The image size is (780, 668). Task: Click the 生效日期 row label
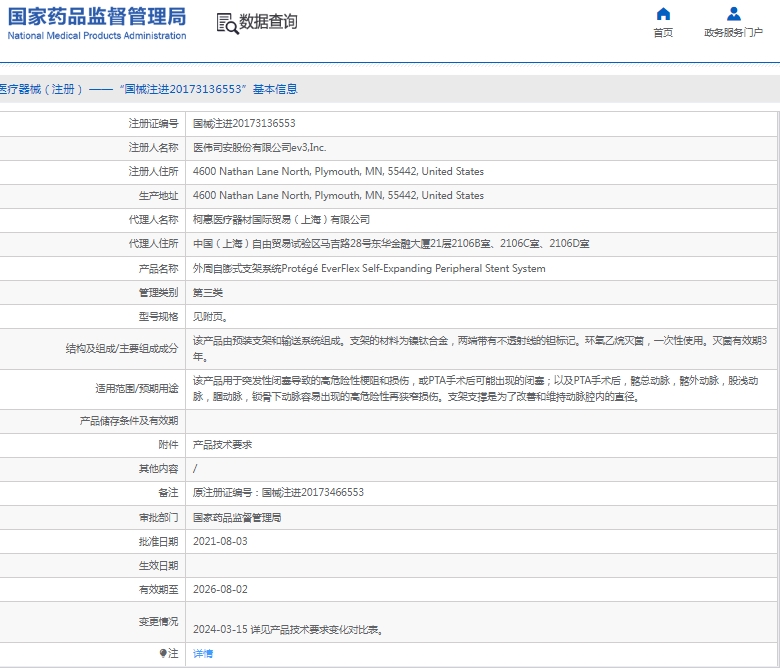pyautogui.click(x=158, y=566)
